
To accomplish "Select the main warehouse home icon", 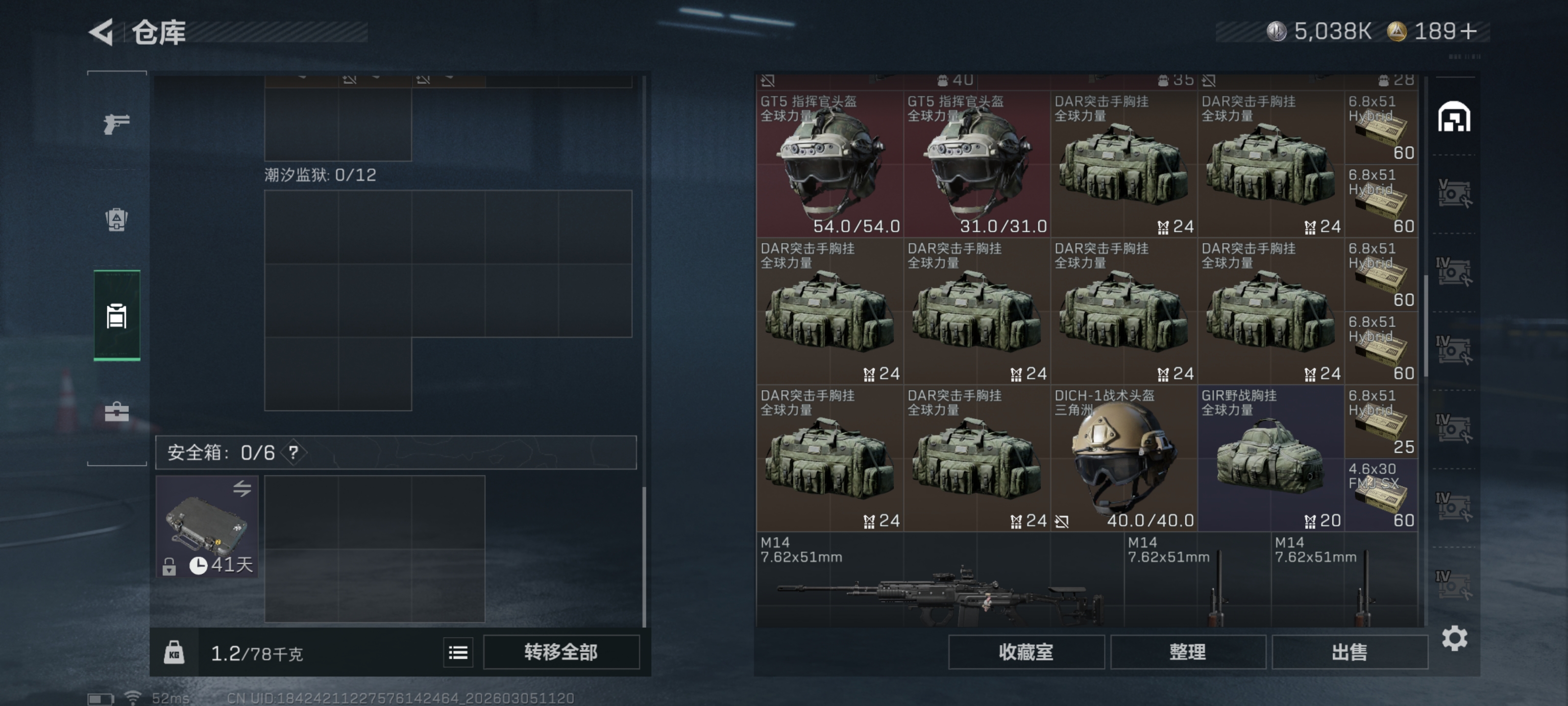I will pos(1453,117).
